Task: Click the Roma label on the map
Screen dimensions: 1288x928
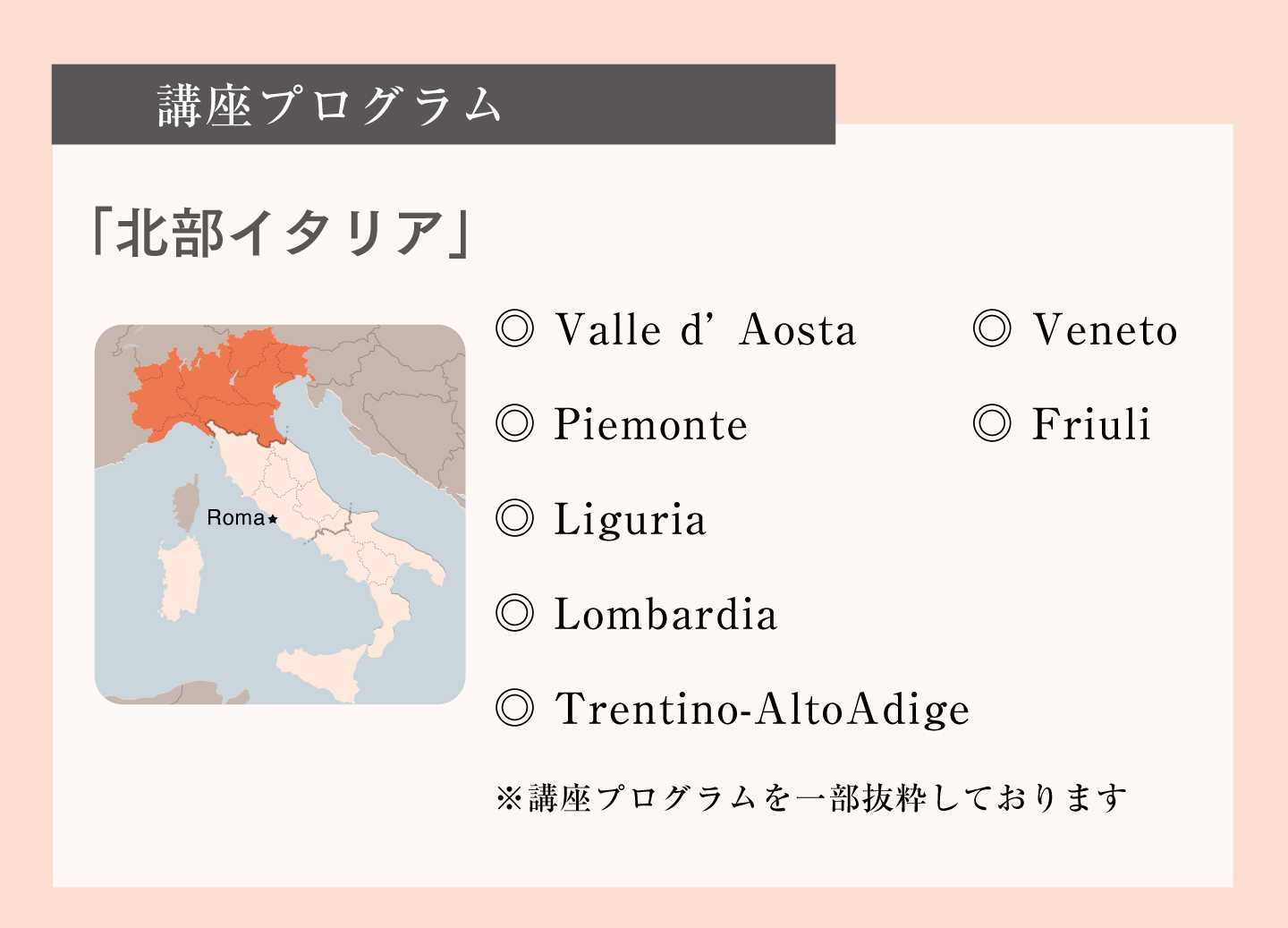Action: point(235,518)
